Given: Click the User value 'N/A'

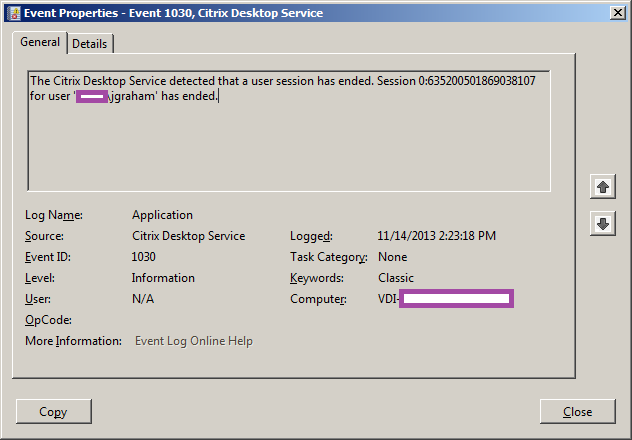Looking at the screenshot, I should (x=143, y=299).
